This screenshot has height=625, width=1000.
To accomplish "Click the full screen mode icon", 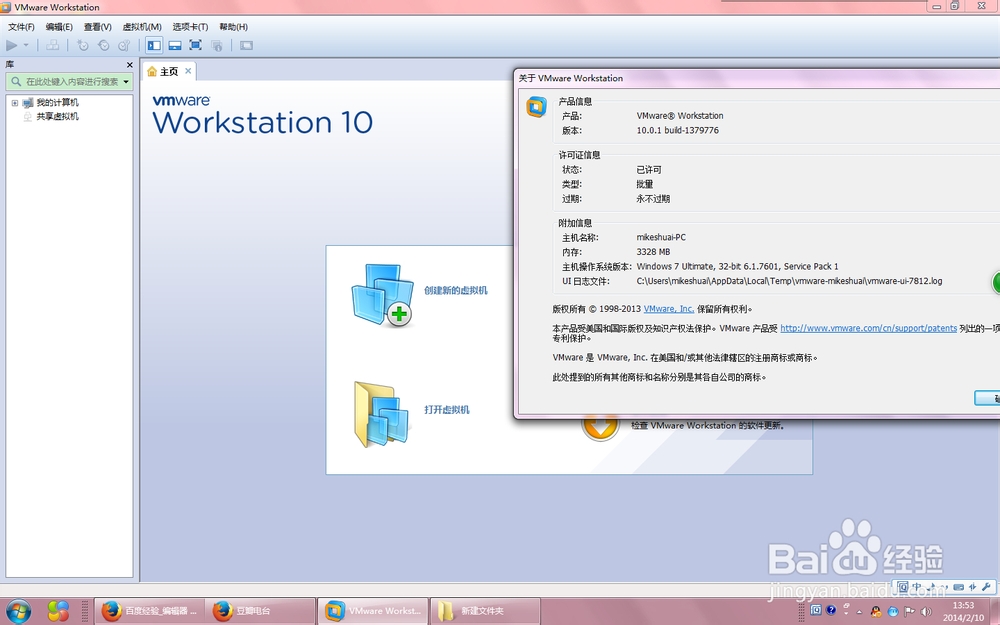I will pyautogui.click(x=196, y=45).
